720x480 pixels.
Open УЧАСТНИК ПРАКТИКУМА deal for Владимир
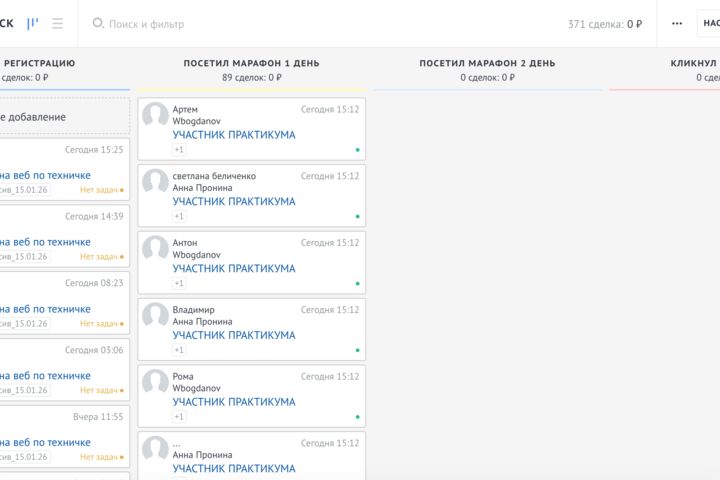click(234, 335)
